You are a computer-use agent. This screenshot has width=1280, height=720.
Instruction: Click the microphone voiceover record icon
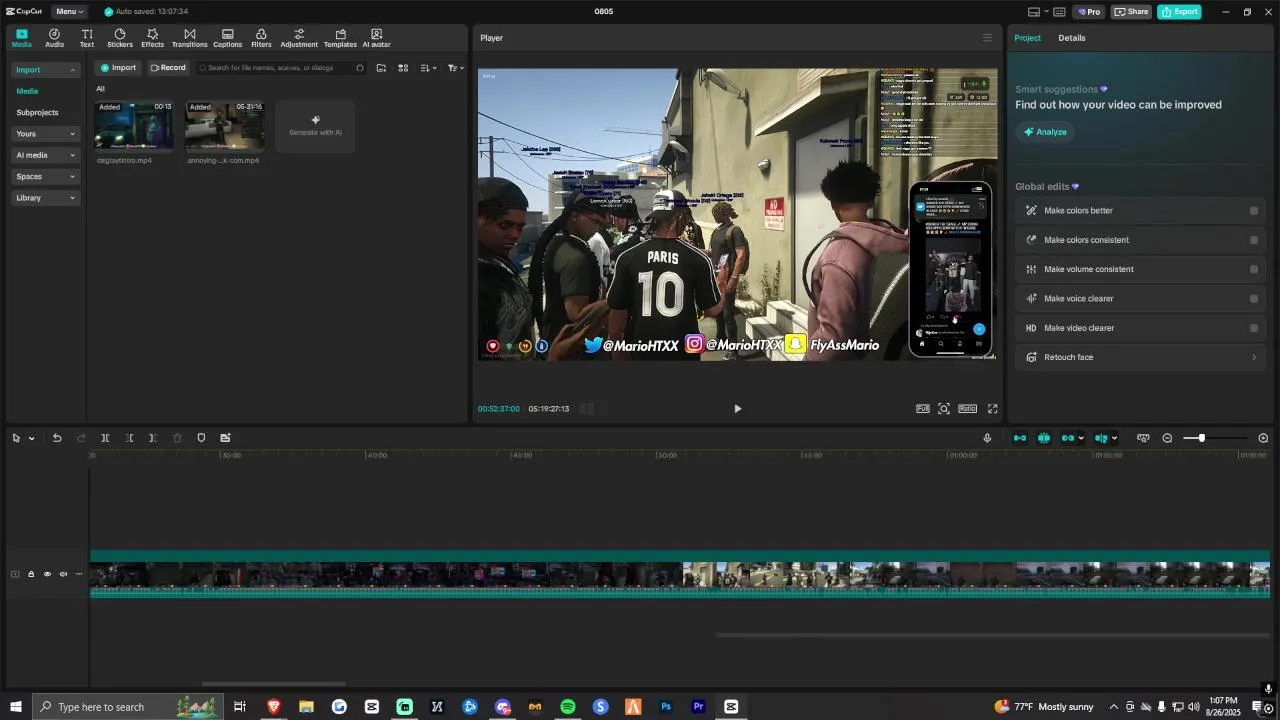tap(987, 438)
